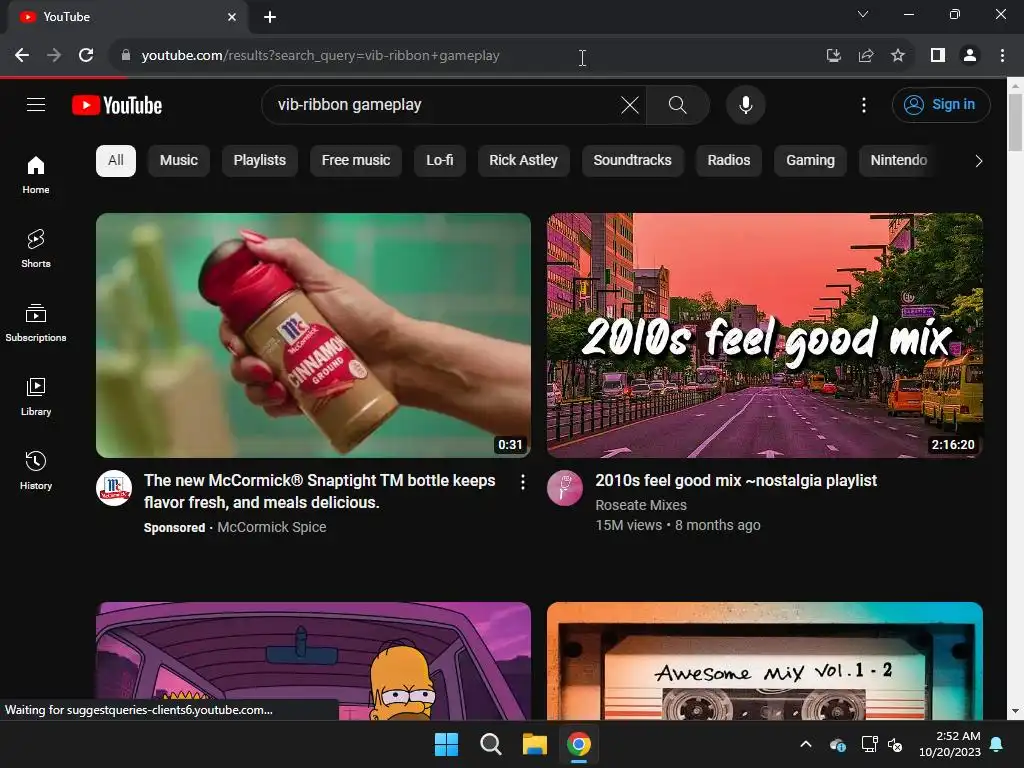The image size is (1024, 768).
Task: Open 2010s feel good mix video title
Action: click(736, 481)
